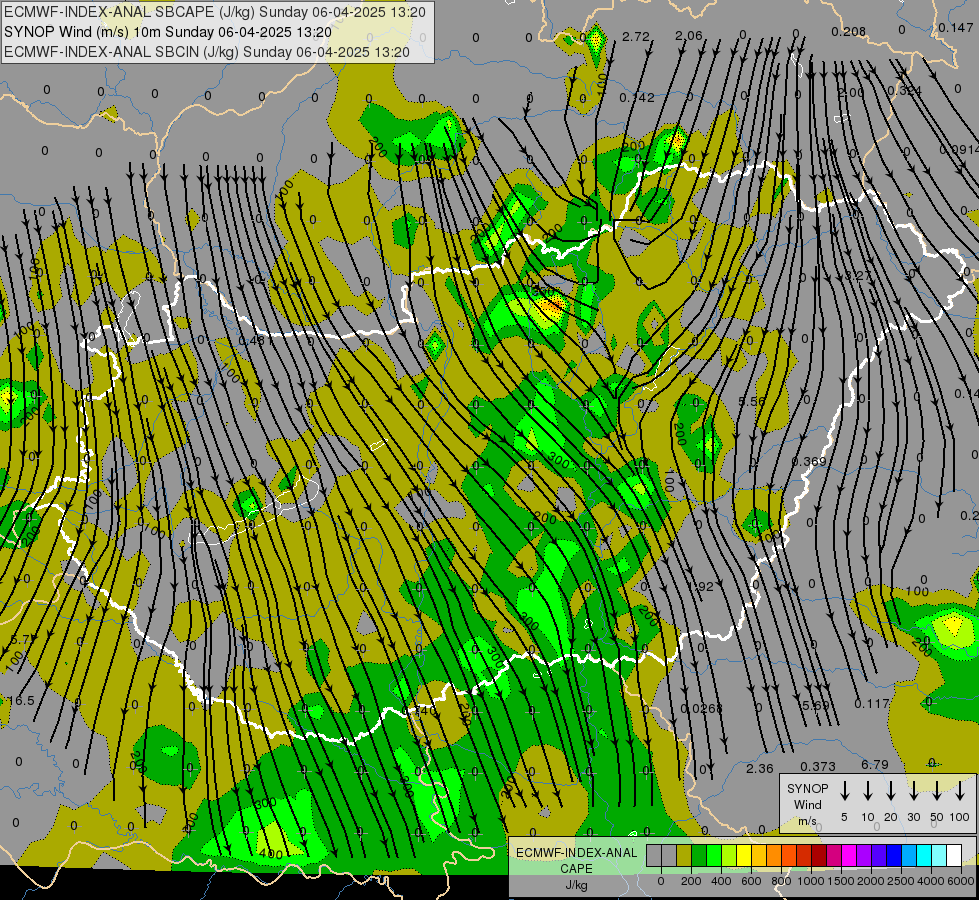The height and width of the screenshot is (900, 979).
Task: Select the map value 3.27
Action: click(x=858, y=275)
